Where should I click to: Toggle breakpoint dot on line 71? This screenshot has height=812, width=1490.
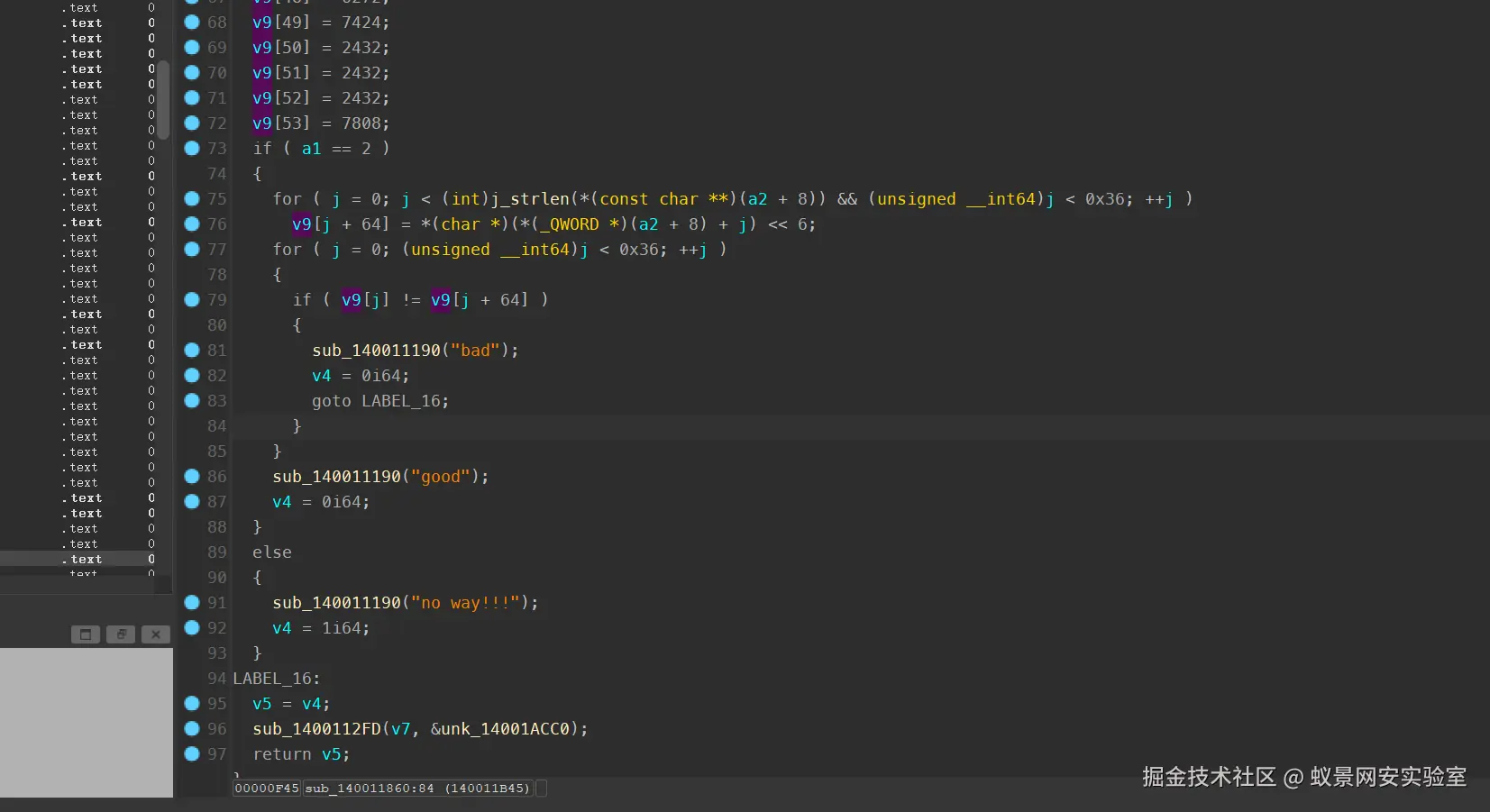tap(192, 97)
